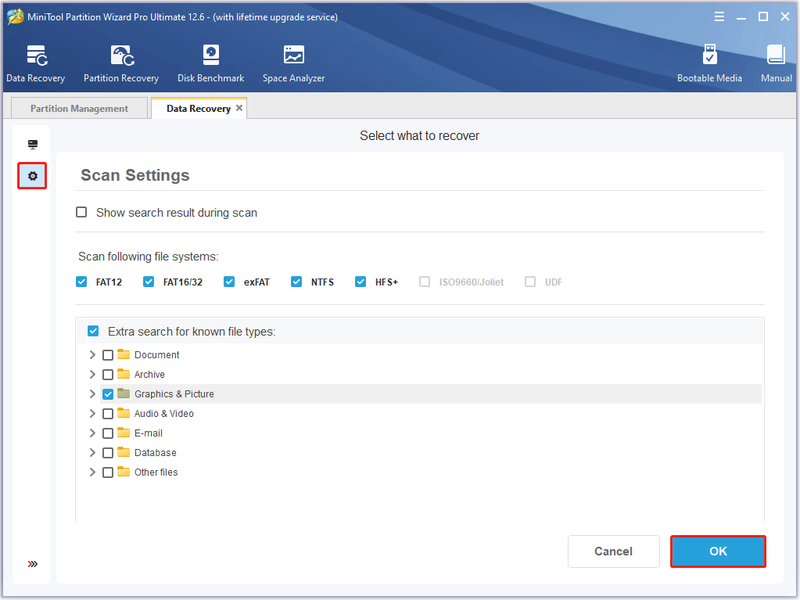Expand the Audio & Video folder
The image size is (800, 600).
pos(92,413)
